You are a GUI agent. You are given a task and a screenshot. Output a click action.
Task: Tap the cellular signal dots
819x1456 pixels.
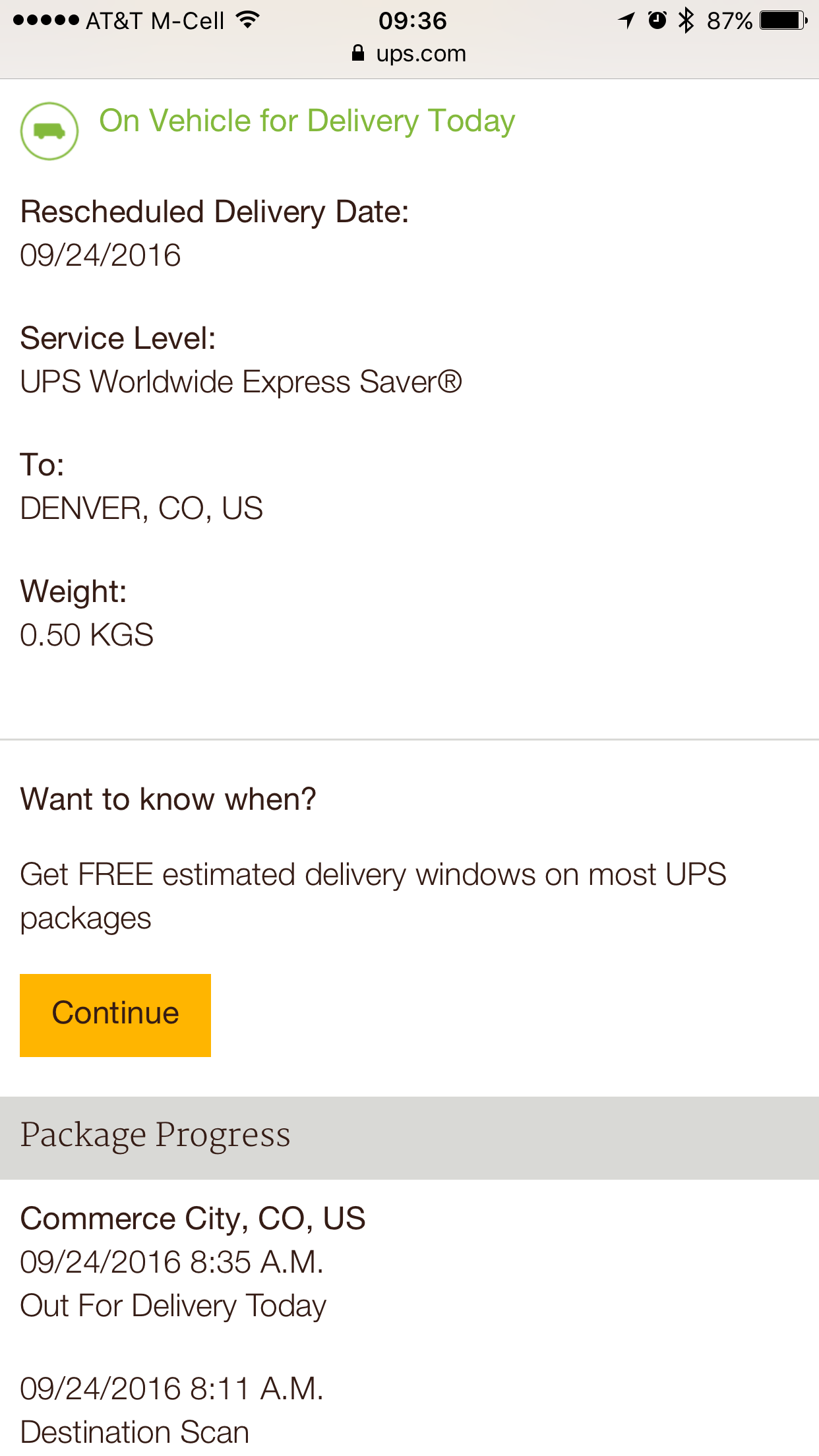pos(46,20)
